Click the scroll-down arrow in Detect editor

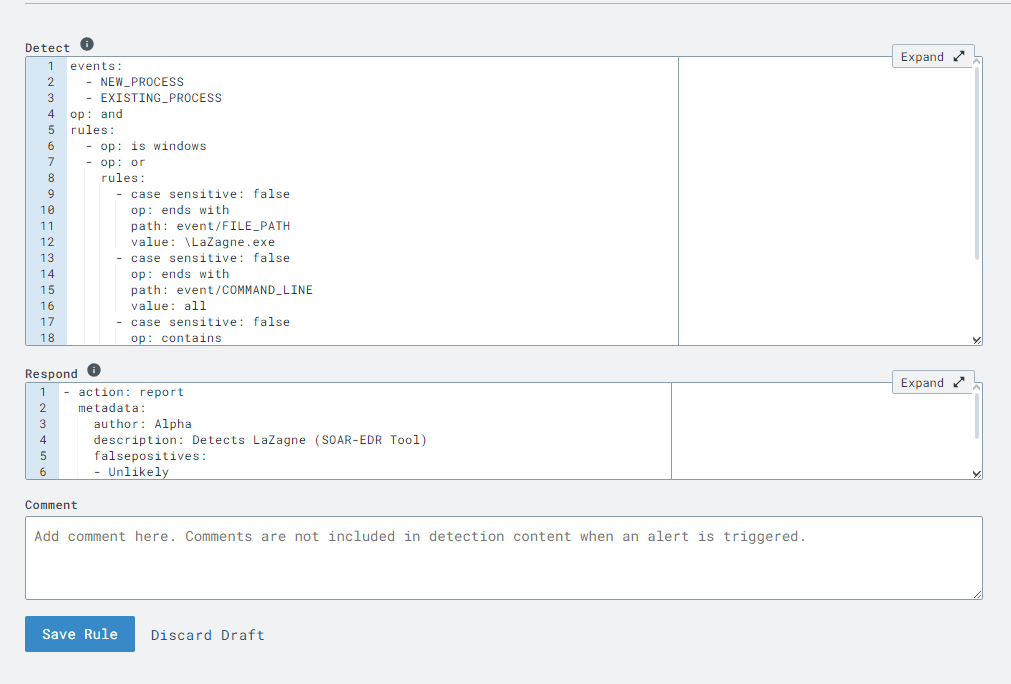coord(977,340)
